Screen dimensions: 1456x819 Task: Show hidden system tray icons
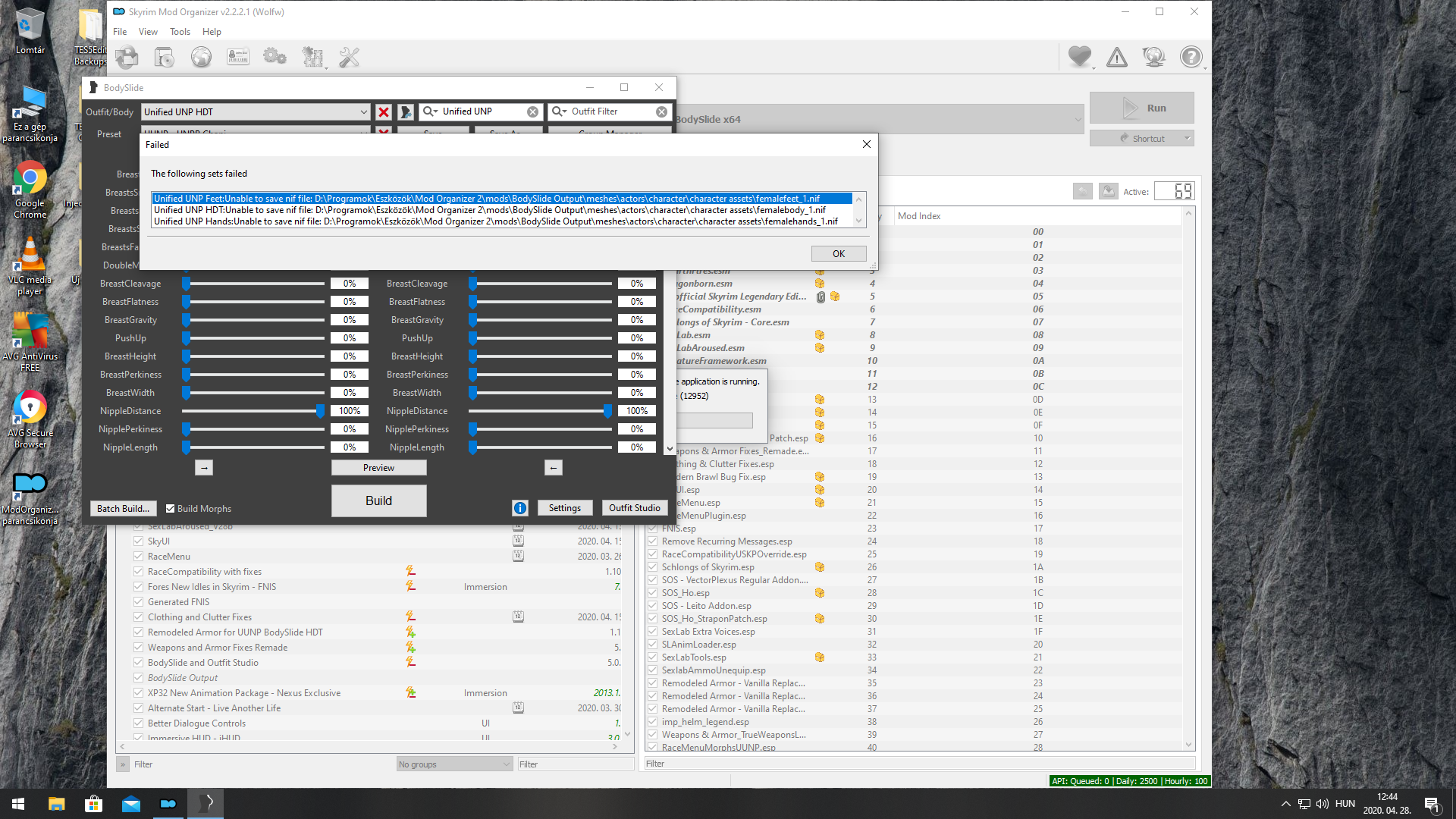pyautogui.click(x=1285, y=804)
